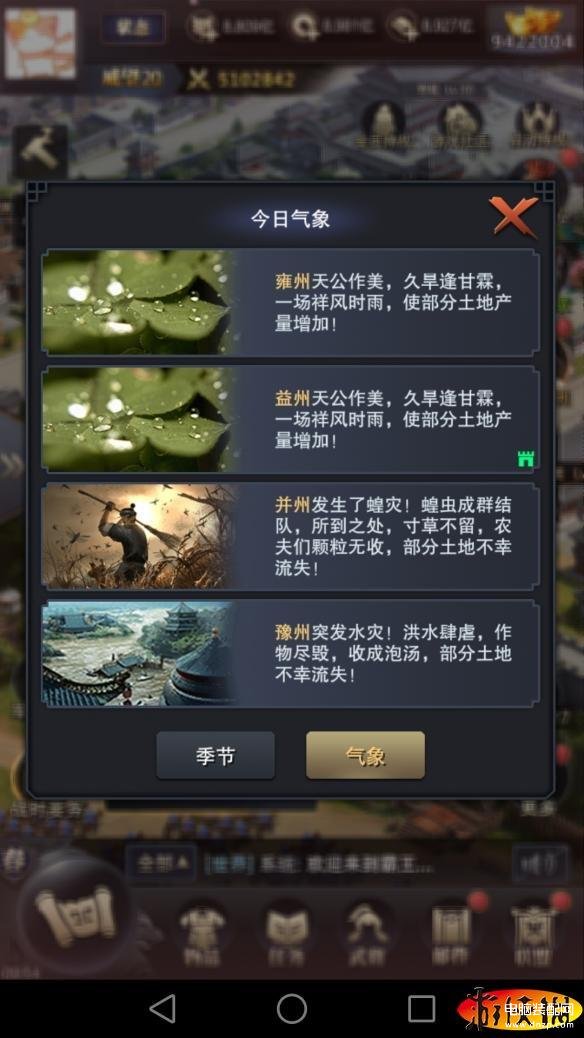This screenshot has width=584, height=1038.
Task: Click the 豫州 flood image
Action: click(138, 653)
